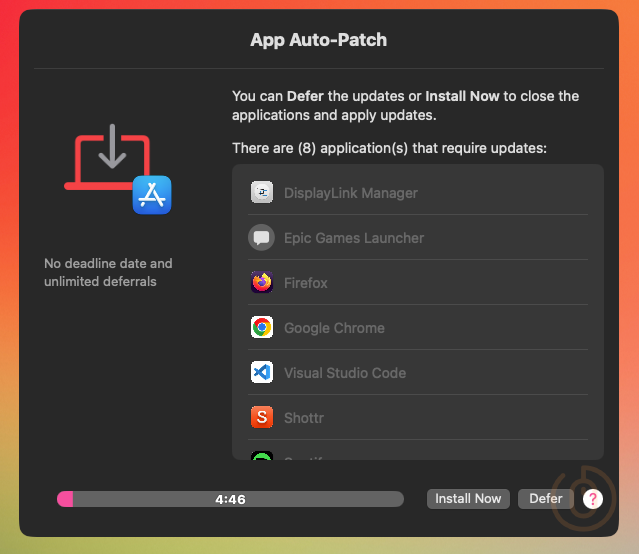639x554 pixels.
Task: Click the countdown progress bar showing 4:46
Action: (230, 499)
